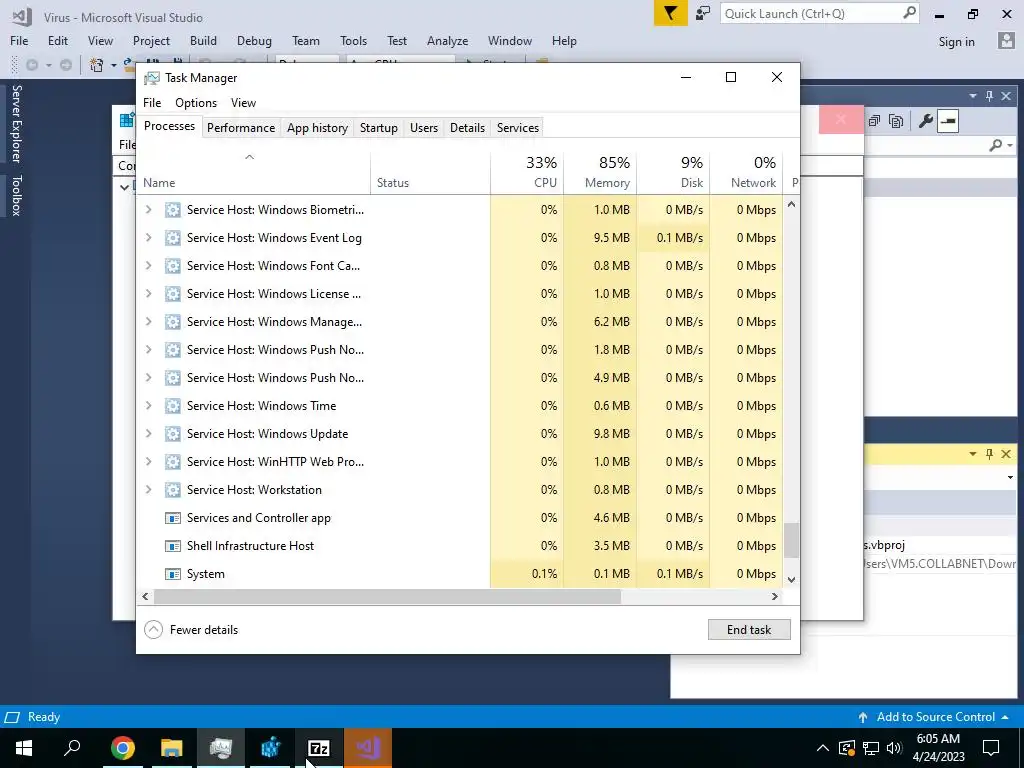Open the Action Center notification icon
The width and height of the screenshot is (1024, 768).
click(x=991, y=748)
